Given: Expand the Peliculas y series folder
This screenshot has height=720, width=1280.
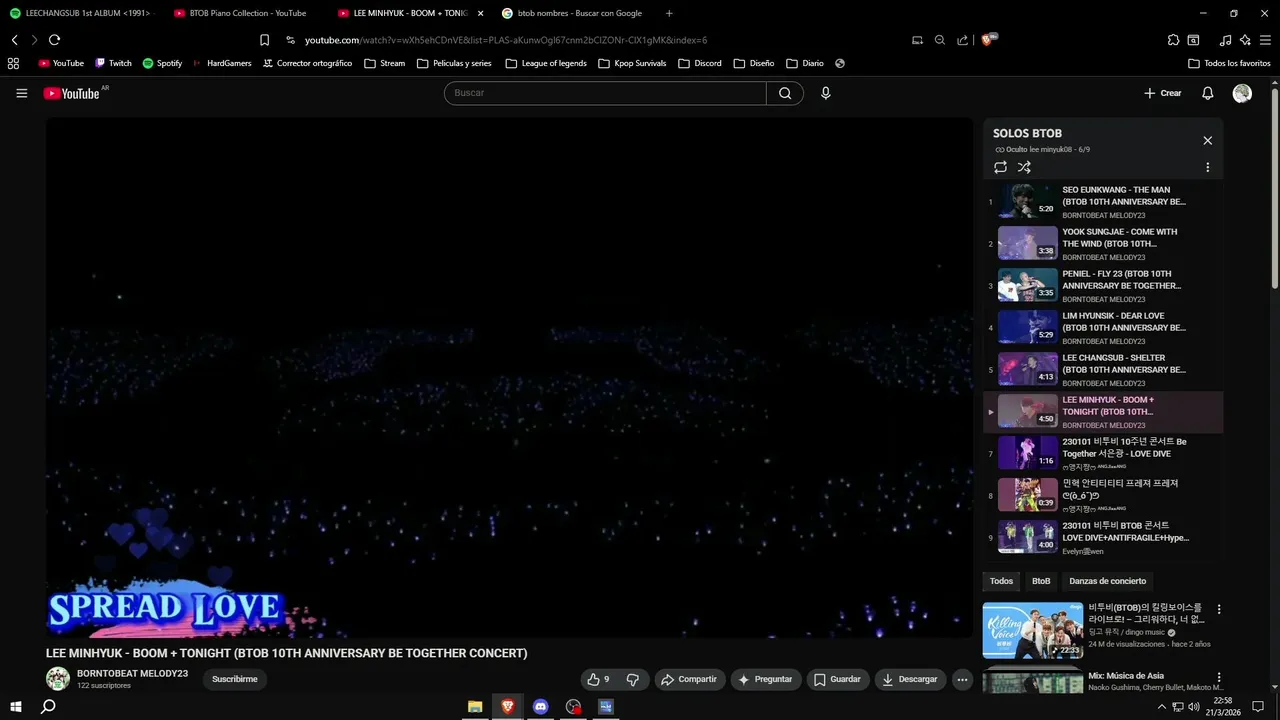Looking at the screenshot, I should 454,63.
